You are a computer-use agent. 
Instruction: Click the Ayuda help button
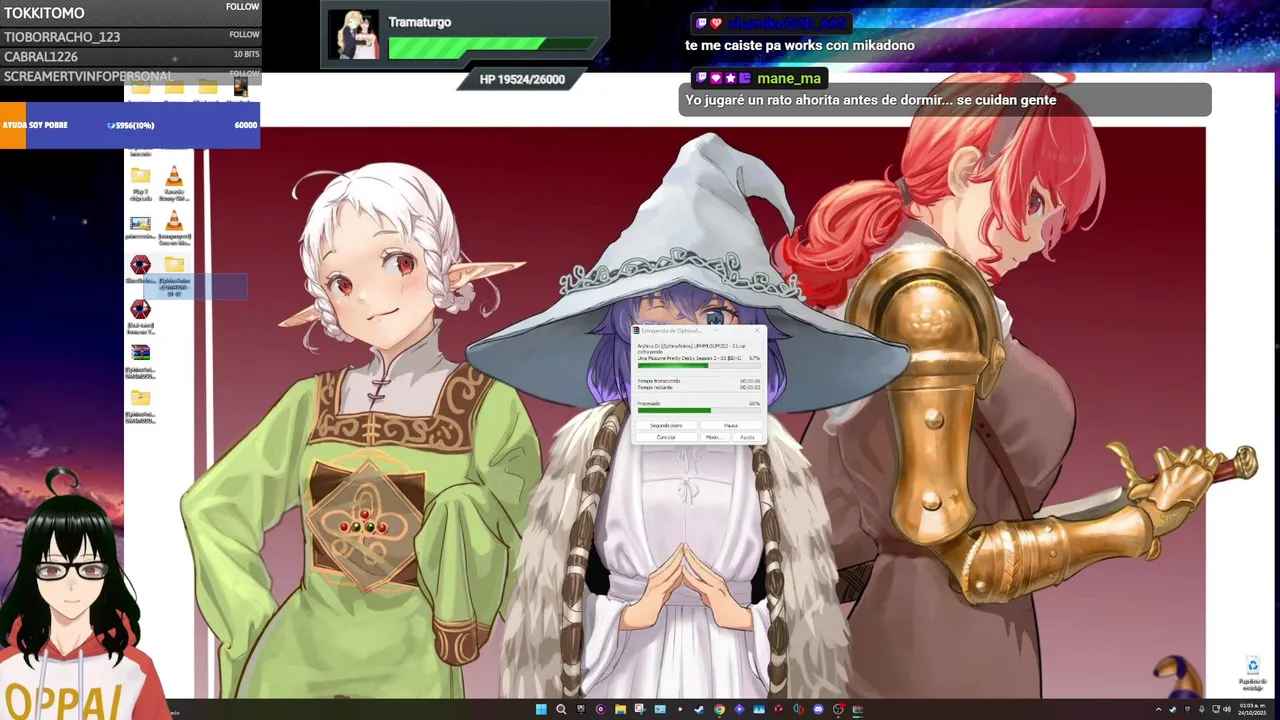coord(747,437)
